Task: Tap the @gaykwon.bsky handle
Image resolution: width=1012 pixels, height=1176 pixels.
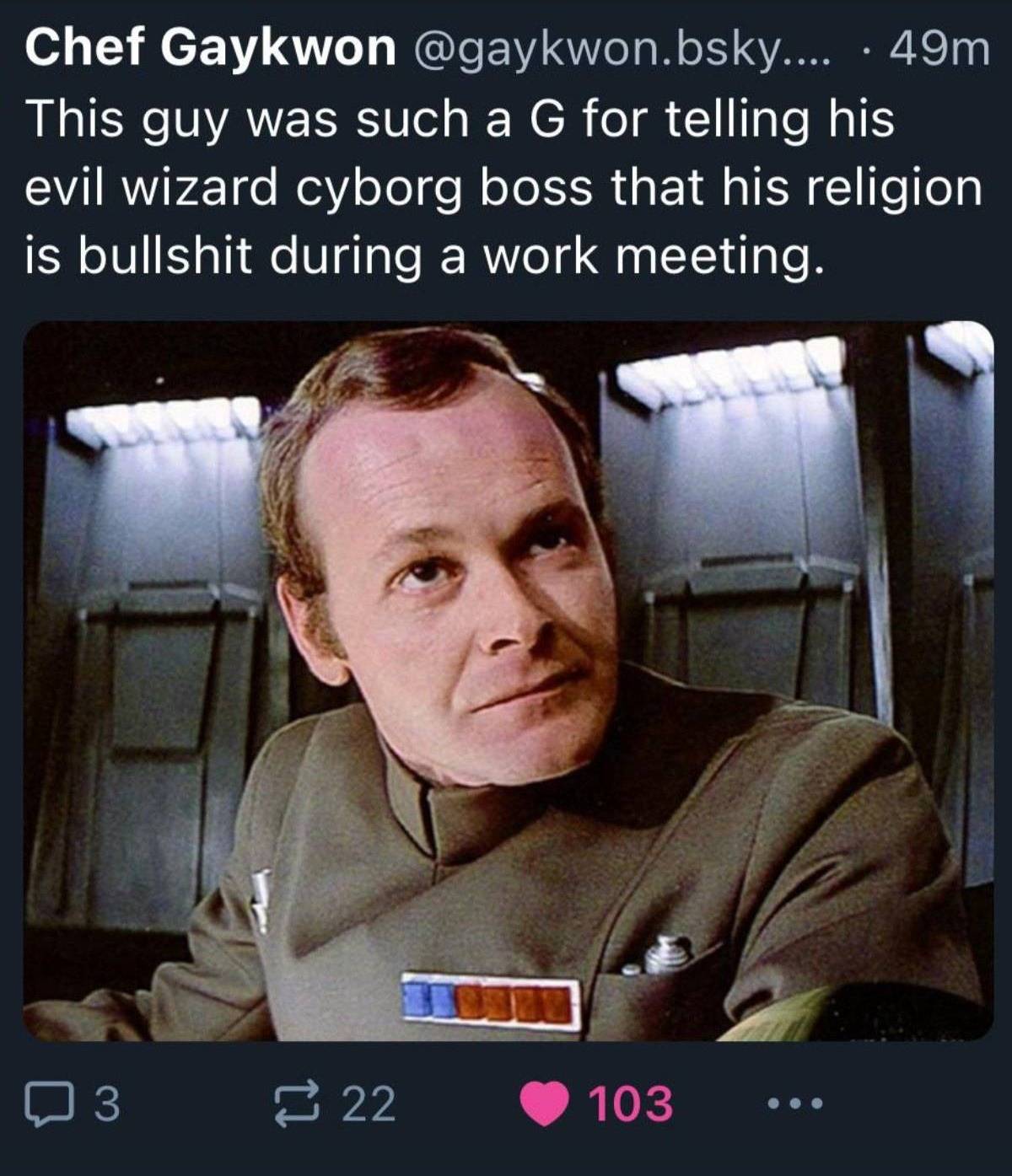Action: [621, 50]
